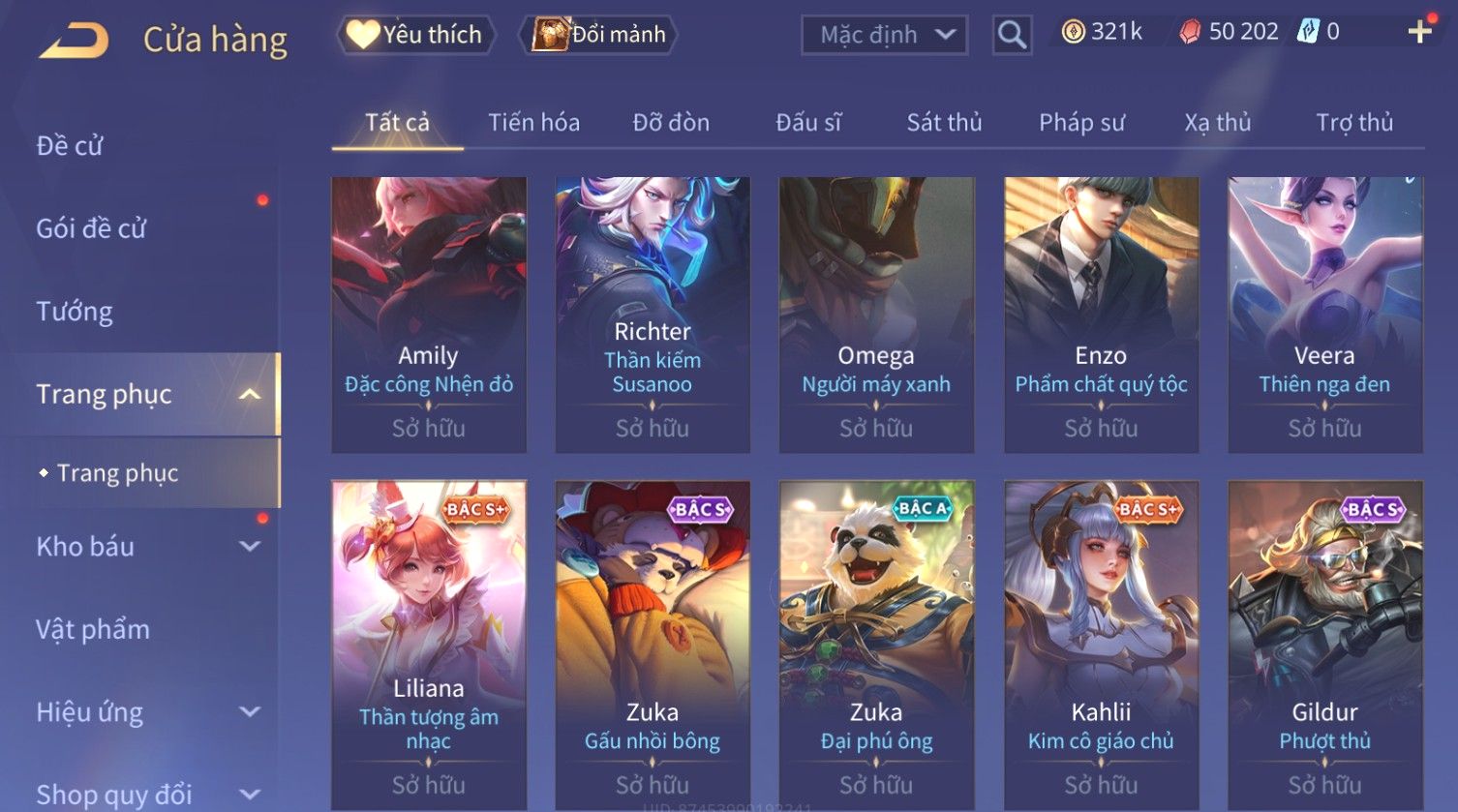Open the Mặc định sort dropdown
Screen dimensions: 1458x812
point(885,35)
